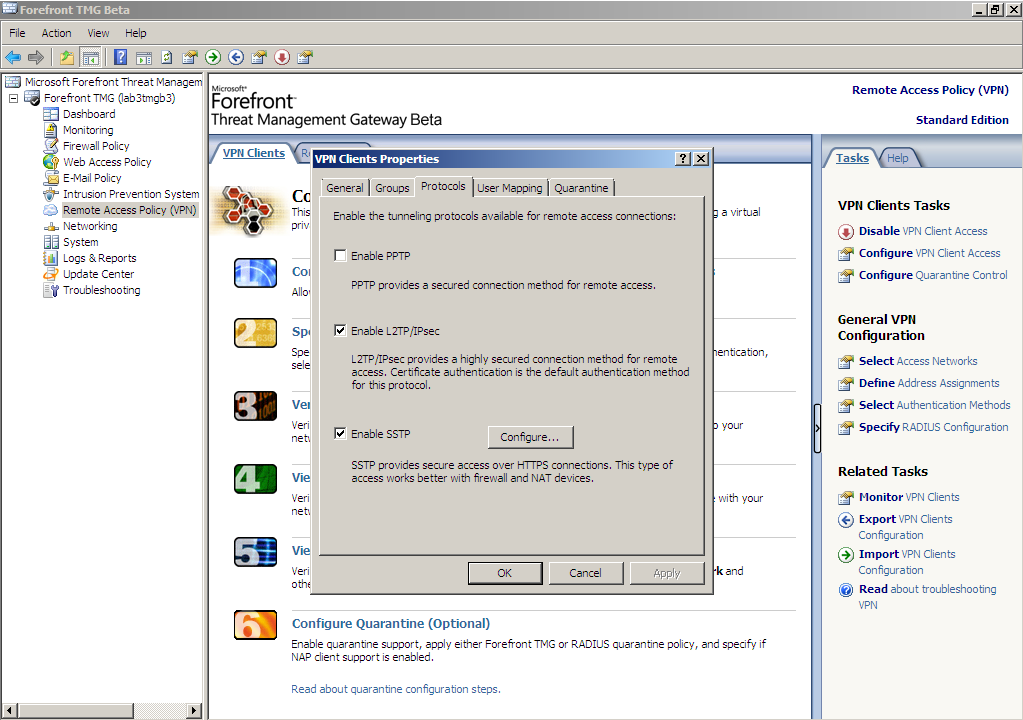This screenshot has width=1023, height=720.
Task: Click the orange step 6 quarantine icon
Action: click(x=255, y=625)
